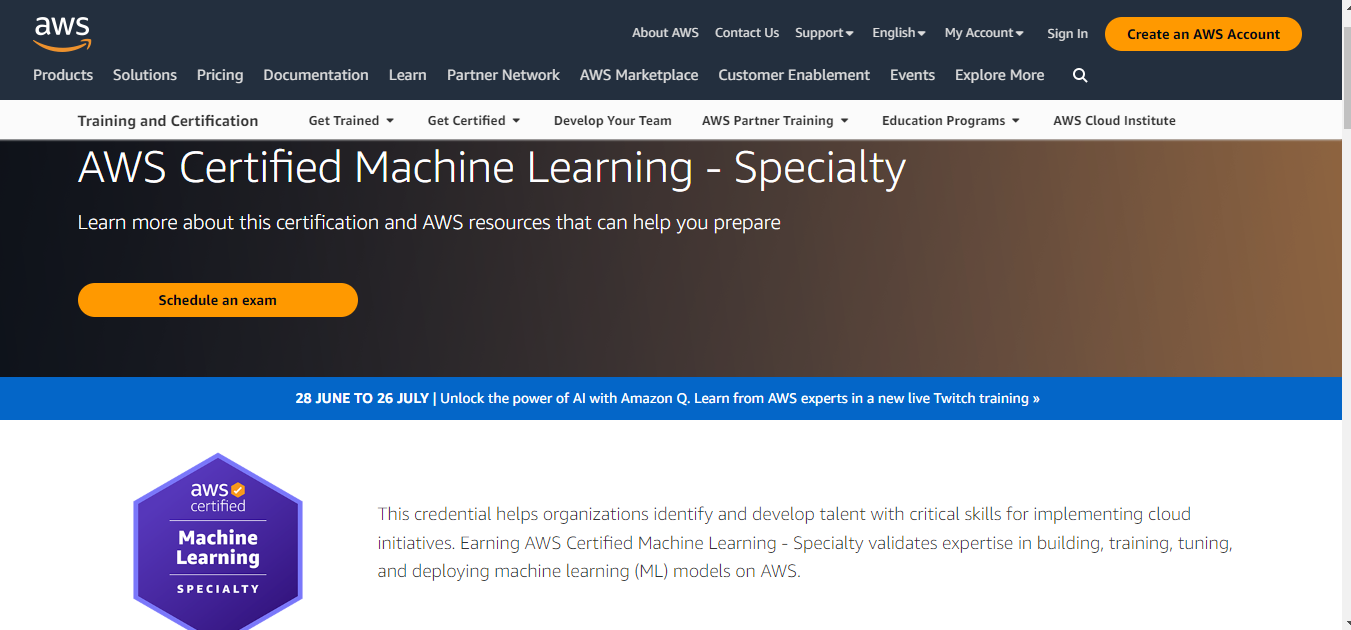This screenshot has height=630, width=1351.
Task: Click the AWS logo in header
Action: tap(62, 33)
